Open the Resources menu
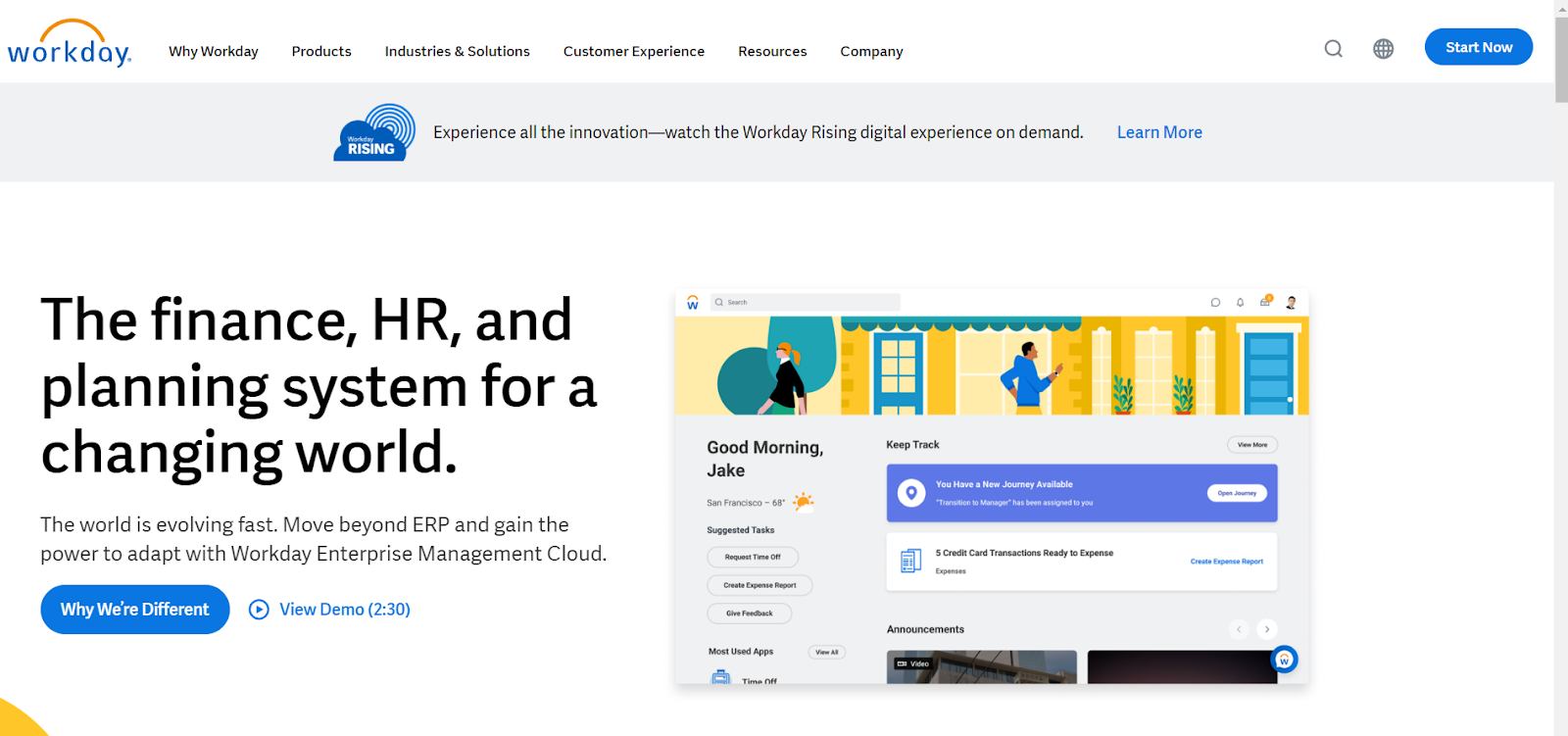 (772, 51)
